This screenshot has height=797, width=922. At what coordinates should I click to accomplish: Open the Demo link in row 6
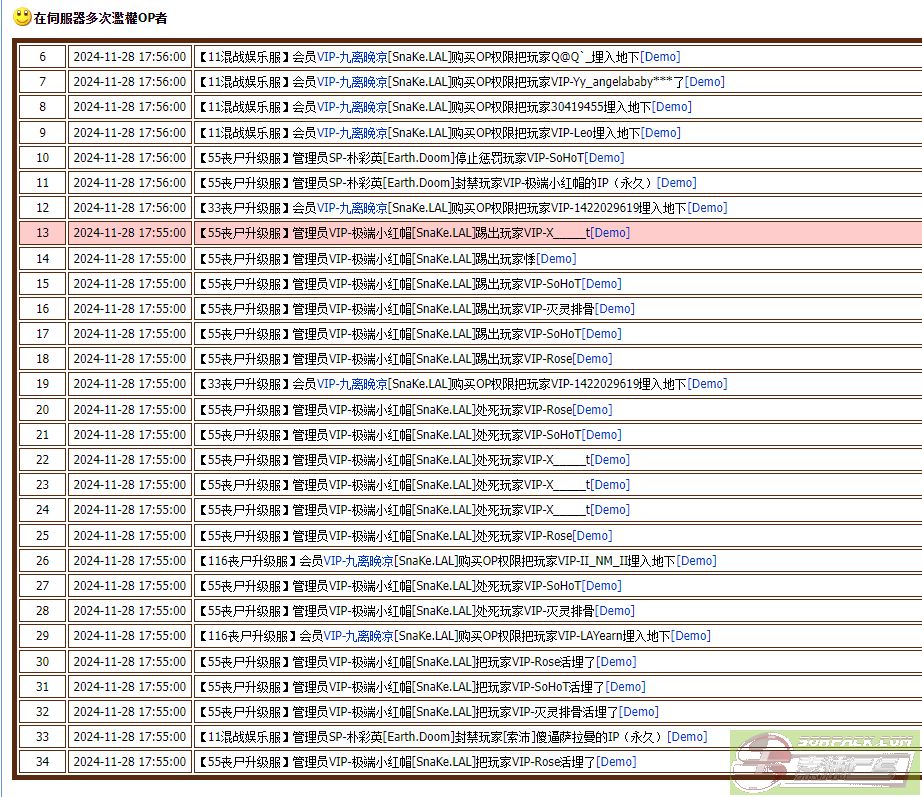660,57
